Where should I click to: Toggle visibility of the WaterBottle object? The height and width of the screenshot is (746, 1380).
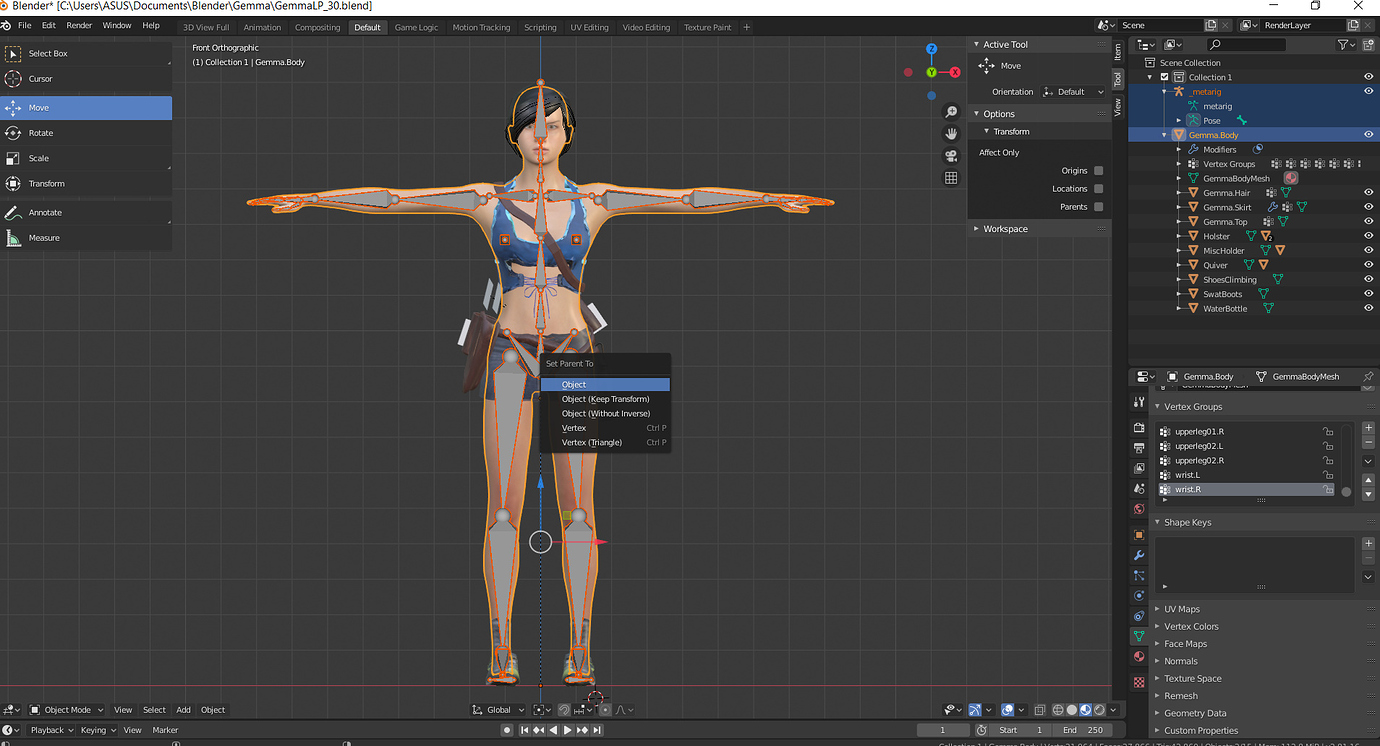pyautogui.click(x=1368, y=308)
